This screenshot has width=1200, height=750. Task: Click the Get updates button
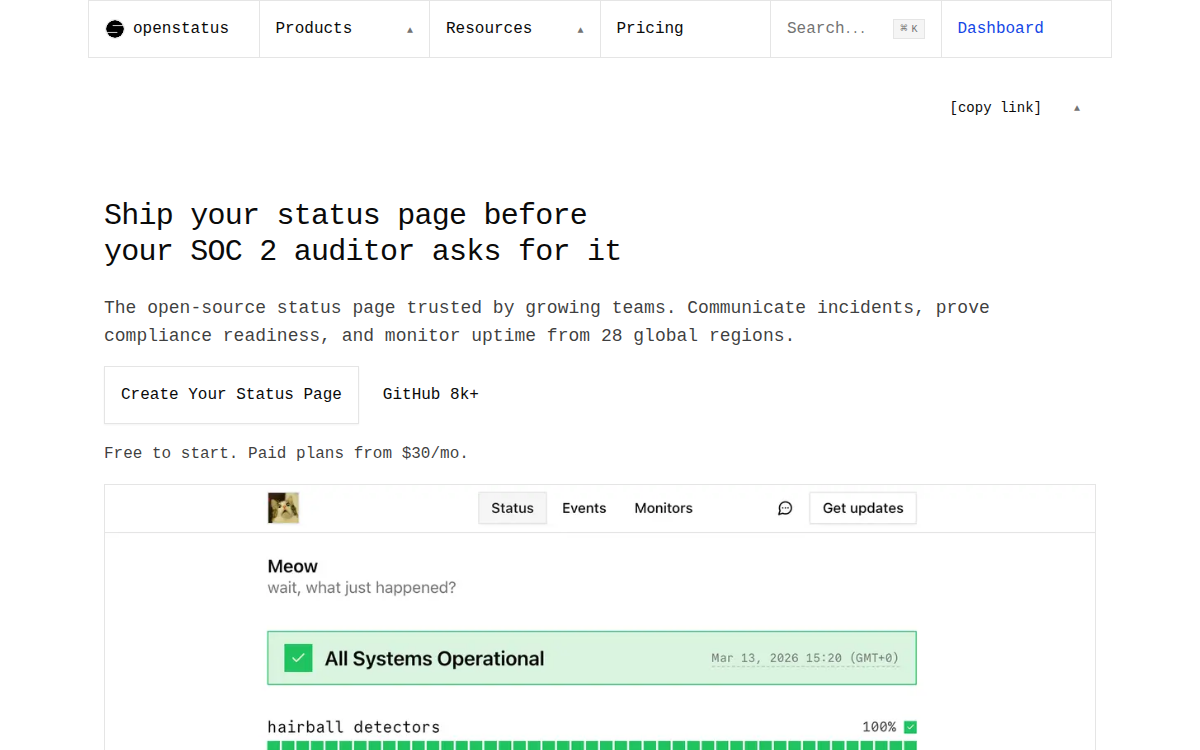[863, 508]
